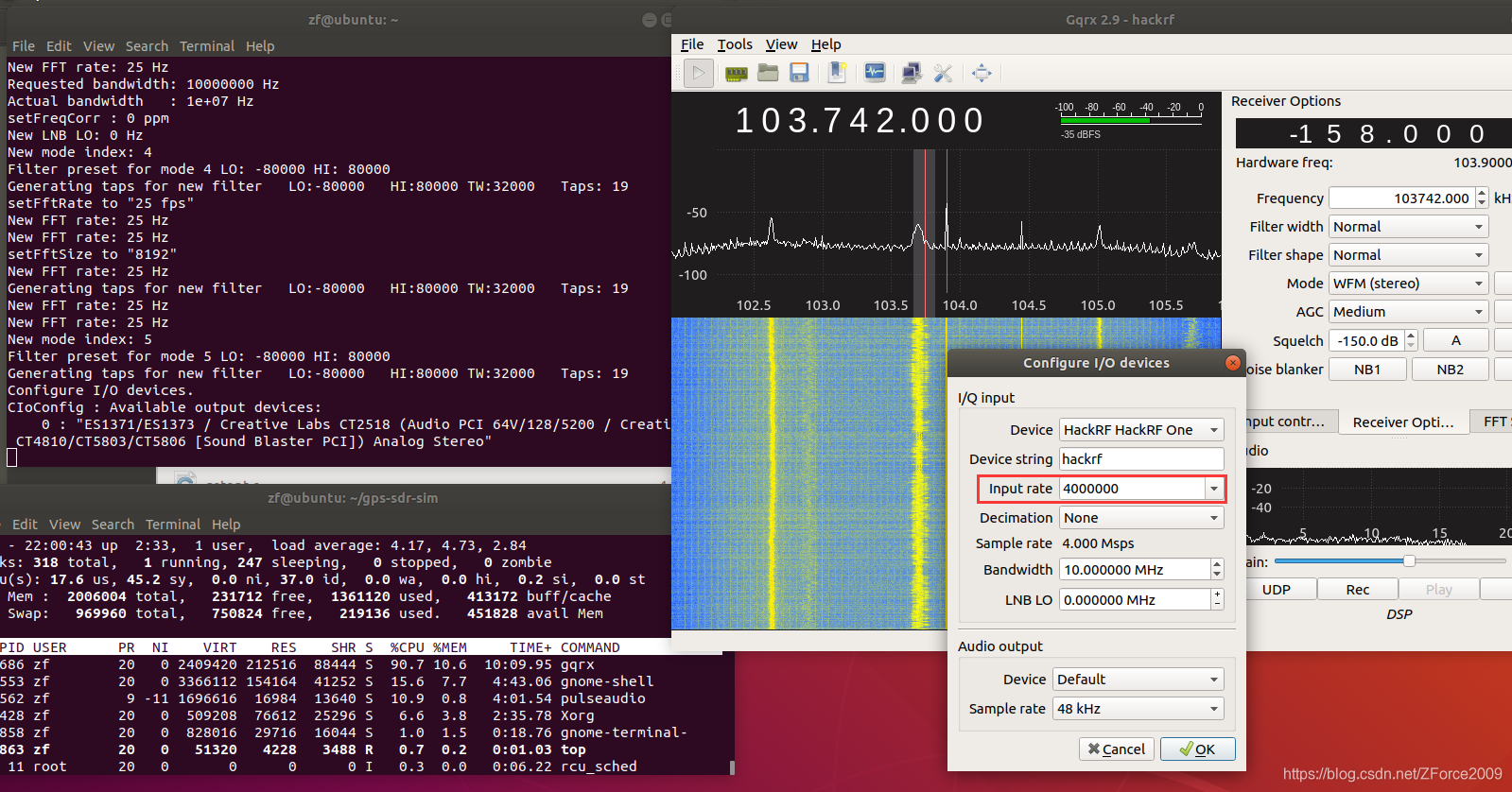The height and width of the screenshot is (792, 1512).
Task: Click the Sample rate 4.000 Msps value
Action: [x=1098, y=543]
